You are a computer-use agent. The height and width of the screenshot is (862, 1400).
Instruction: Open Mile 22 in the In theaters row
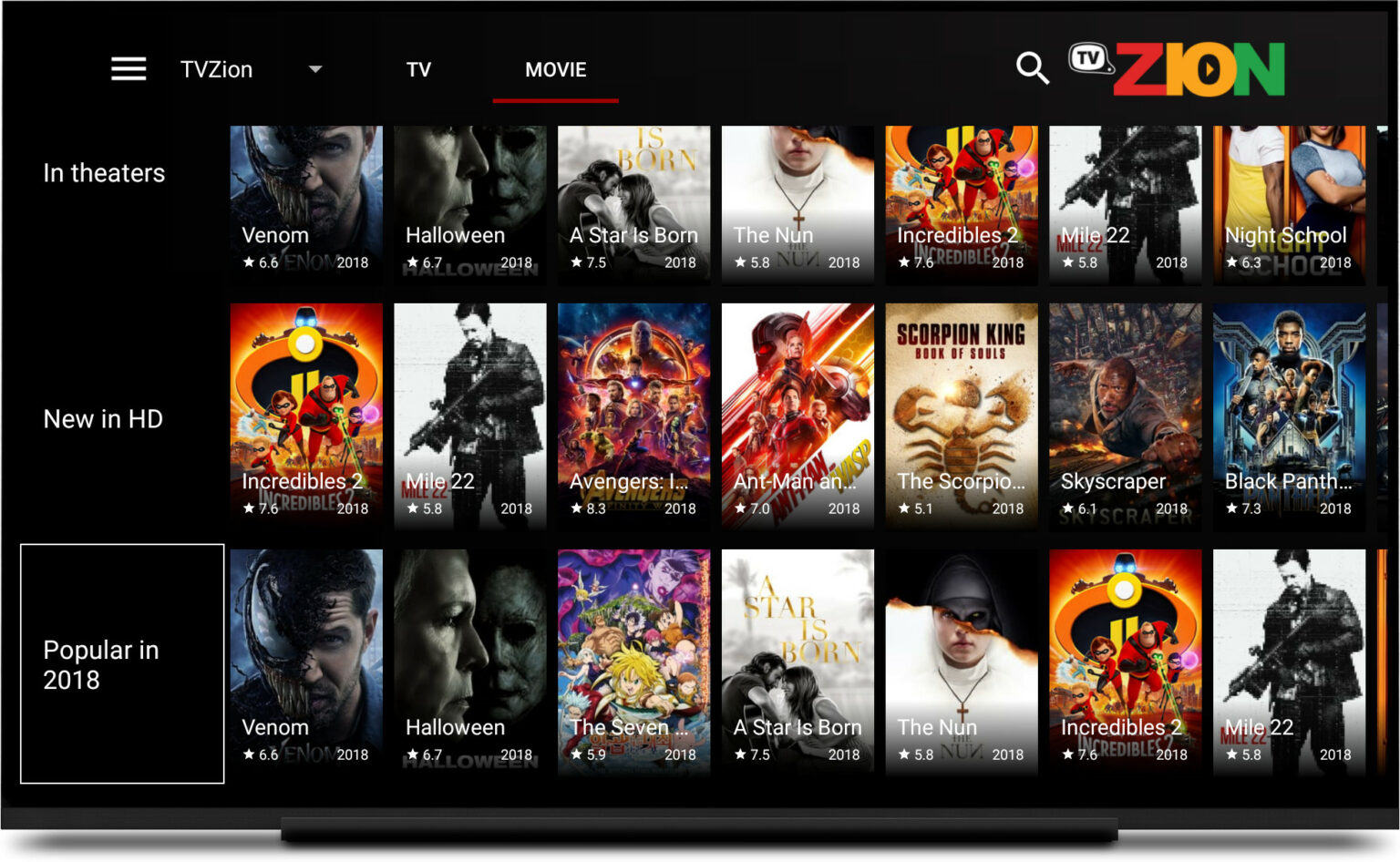(x=1126, y=204)
